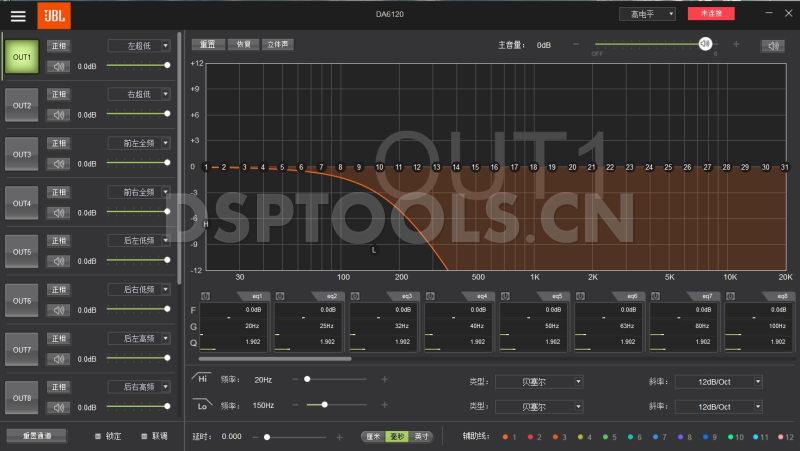Enable the 锁定 lock checkbox

click(x=98, y=436)
